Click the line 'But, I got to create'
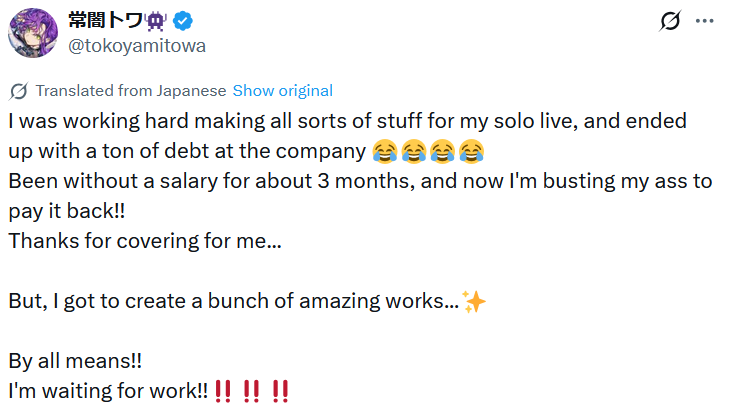This screenshot has height=418, width=730. (x=234, y=302)
